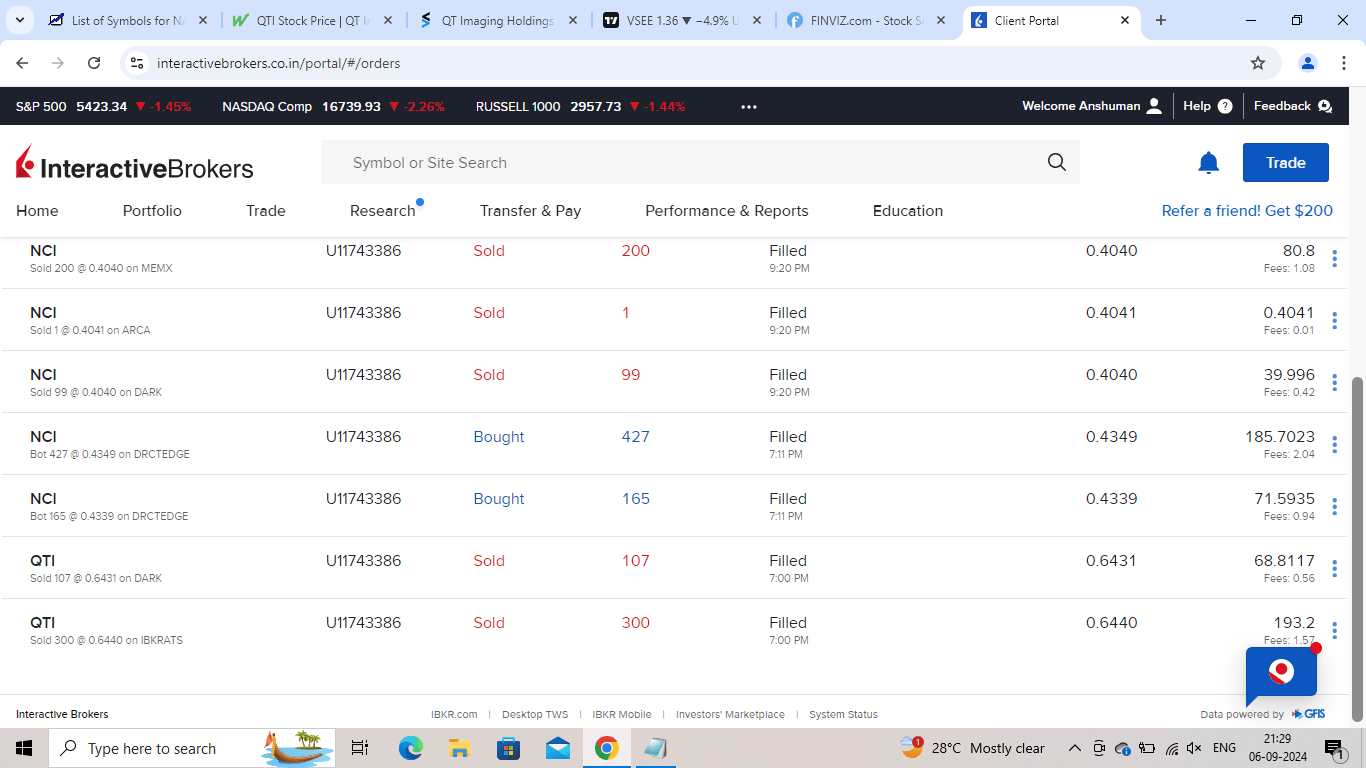Open Microsoft Edge from the taskbar
This screenshot has width=1366, height=768.
point(411,748)
